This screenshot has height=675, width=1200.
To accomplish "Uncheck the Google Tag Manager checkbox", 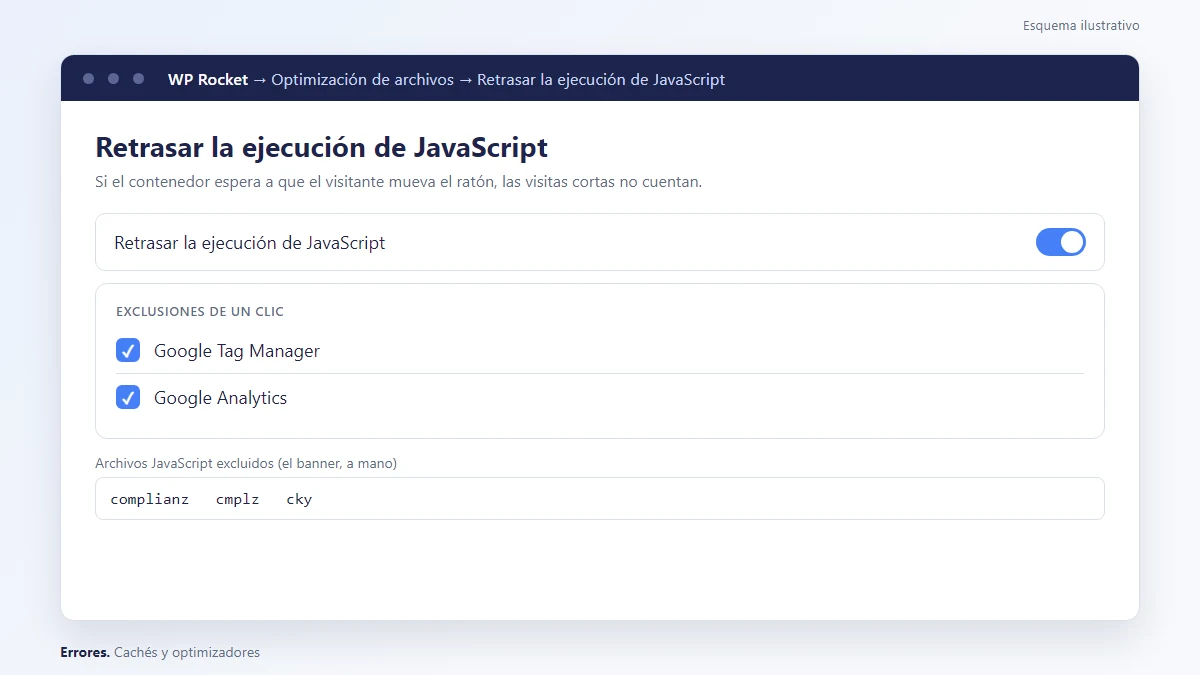I will coord(128,350).
